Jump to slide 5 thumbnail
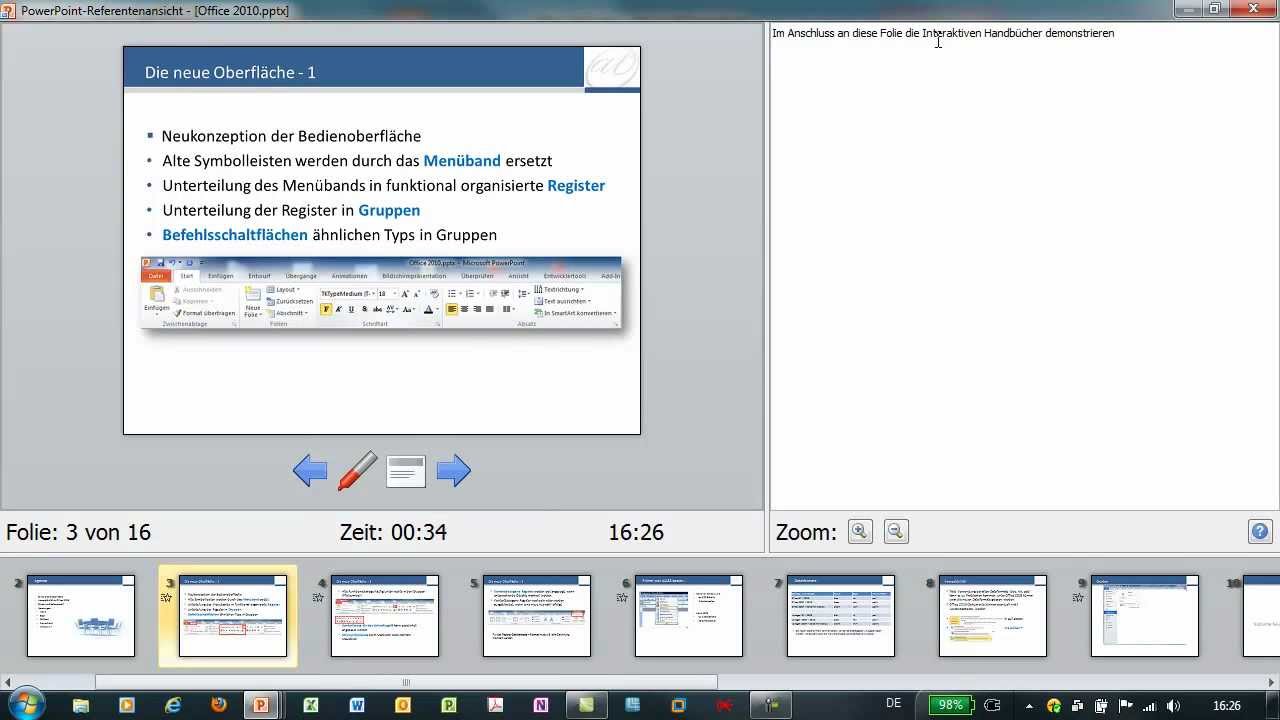The image size is (1280, 720). [537, 616]
